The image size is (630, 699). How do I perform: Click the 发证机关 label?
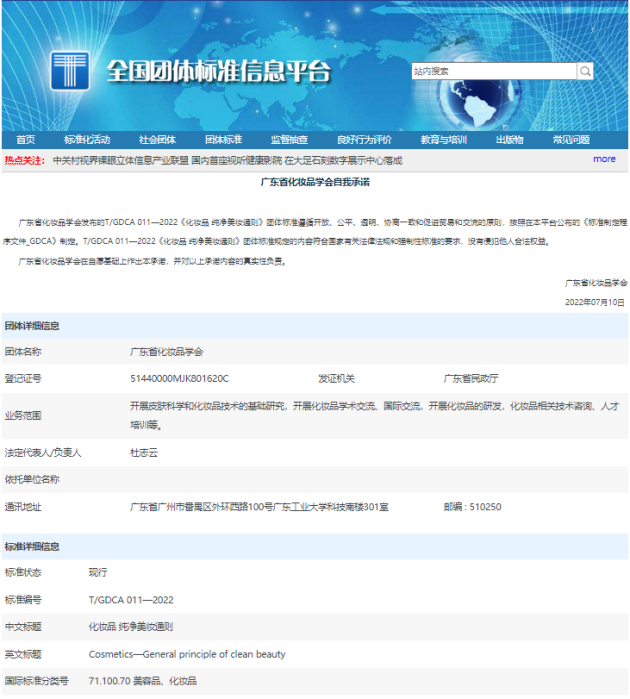pyautogui.click(x=337, y=379)
